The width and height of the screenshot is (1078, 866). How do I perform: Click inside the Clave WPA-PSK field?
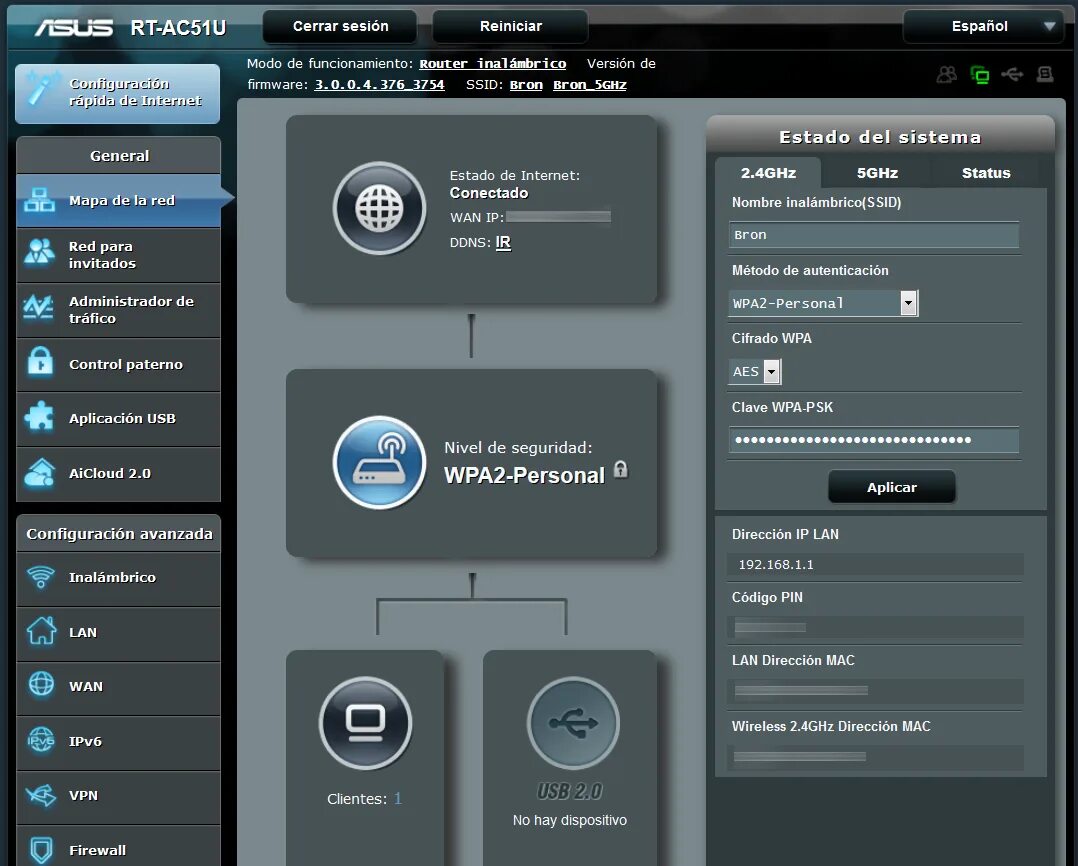872,439
